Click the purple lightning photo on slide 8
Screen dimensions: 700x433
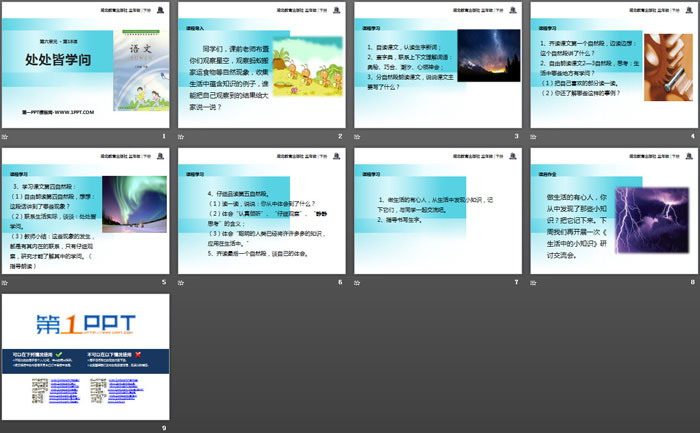tap(652, 221)
